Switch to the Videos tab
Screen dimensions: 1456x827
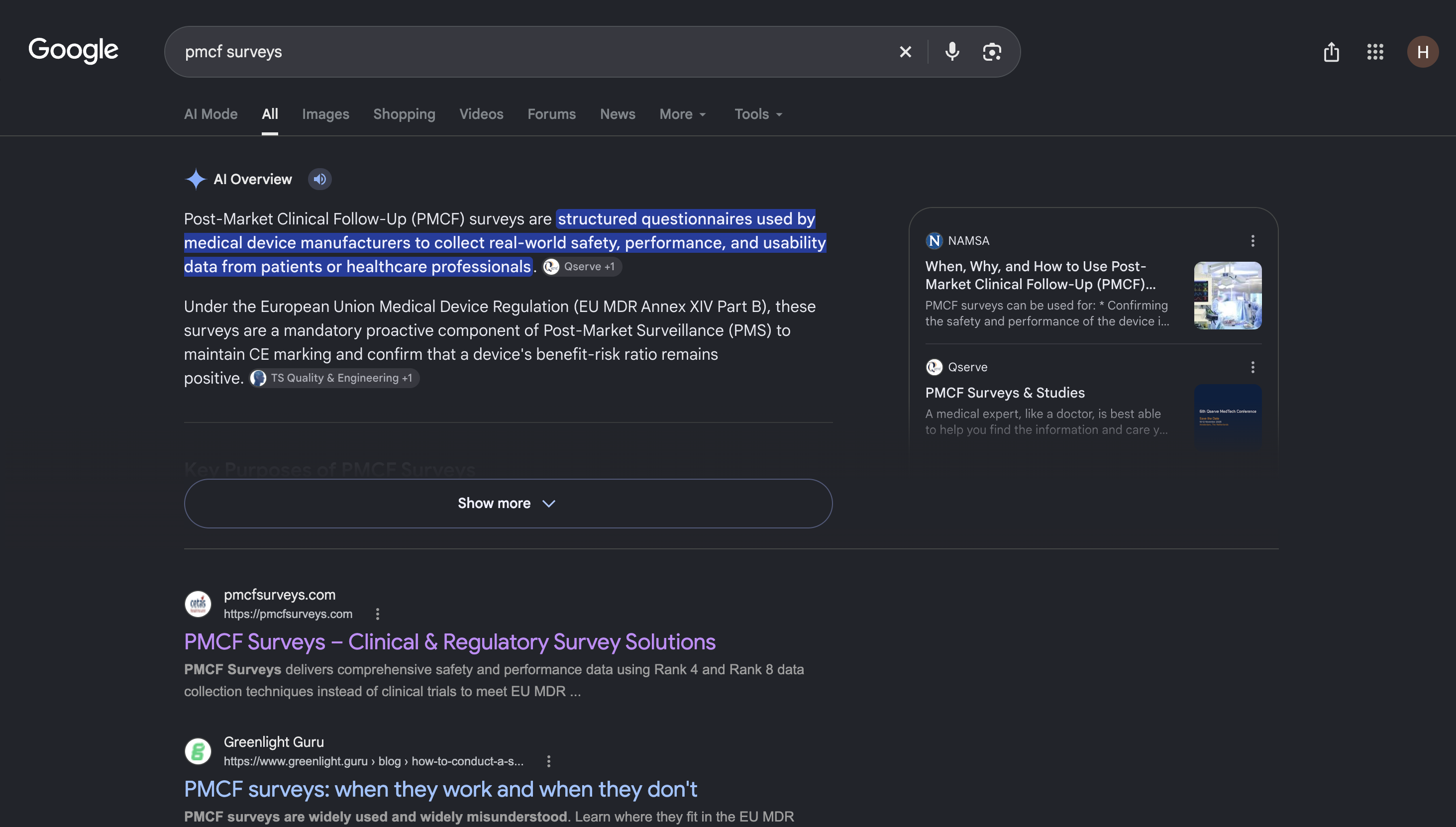click(481, 114)
